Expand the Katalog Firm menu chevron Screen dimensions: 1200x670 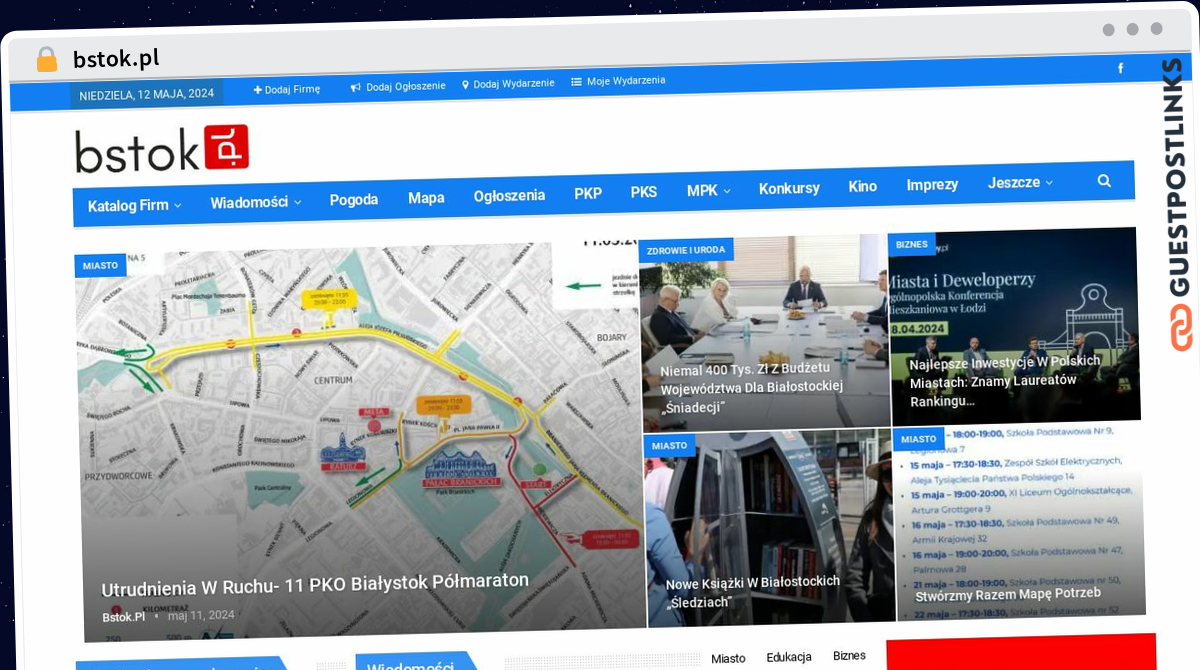(177, 206)
